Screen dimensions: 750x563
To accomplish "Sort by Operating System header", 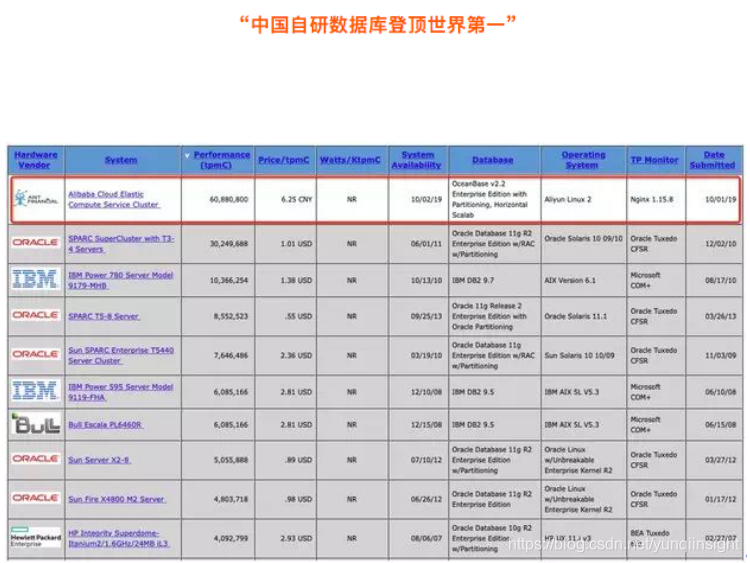I will click(583, 160).
